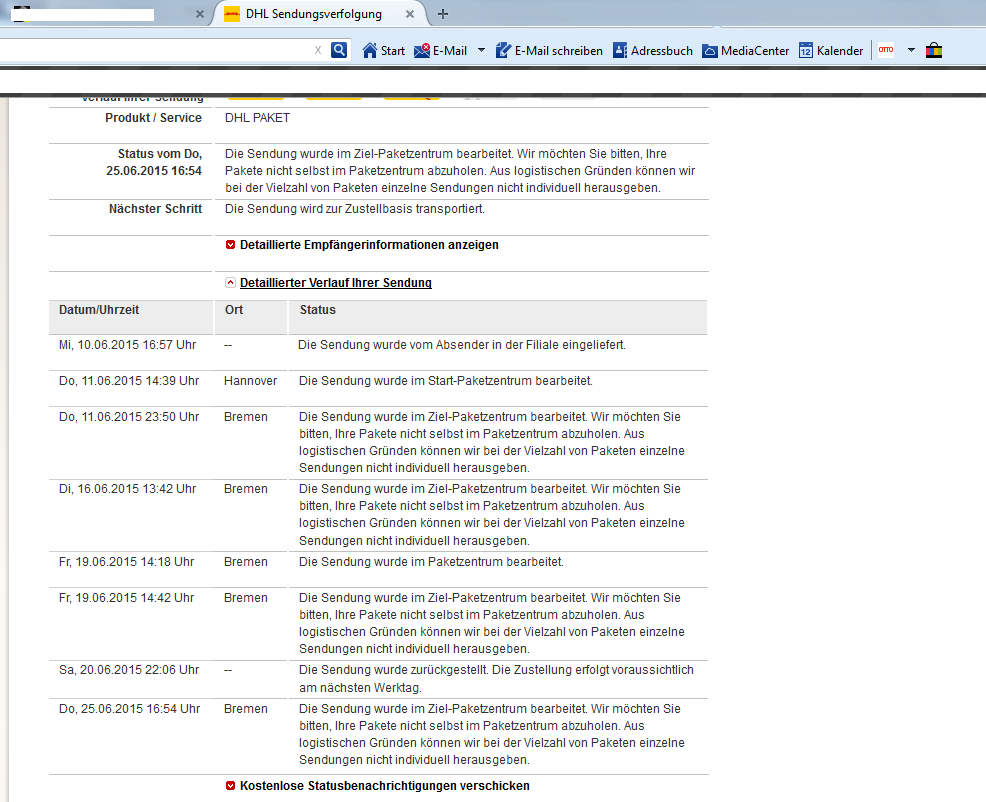
Task: Click the DHL PAKET product text
Action: click(x=257, y=118)
